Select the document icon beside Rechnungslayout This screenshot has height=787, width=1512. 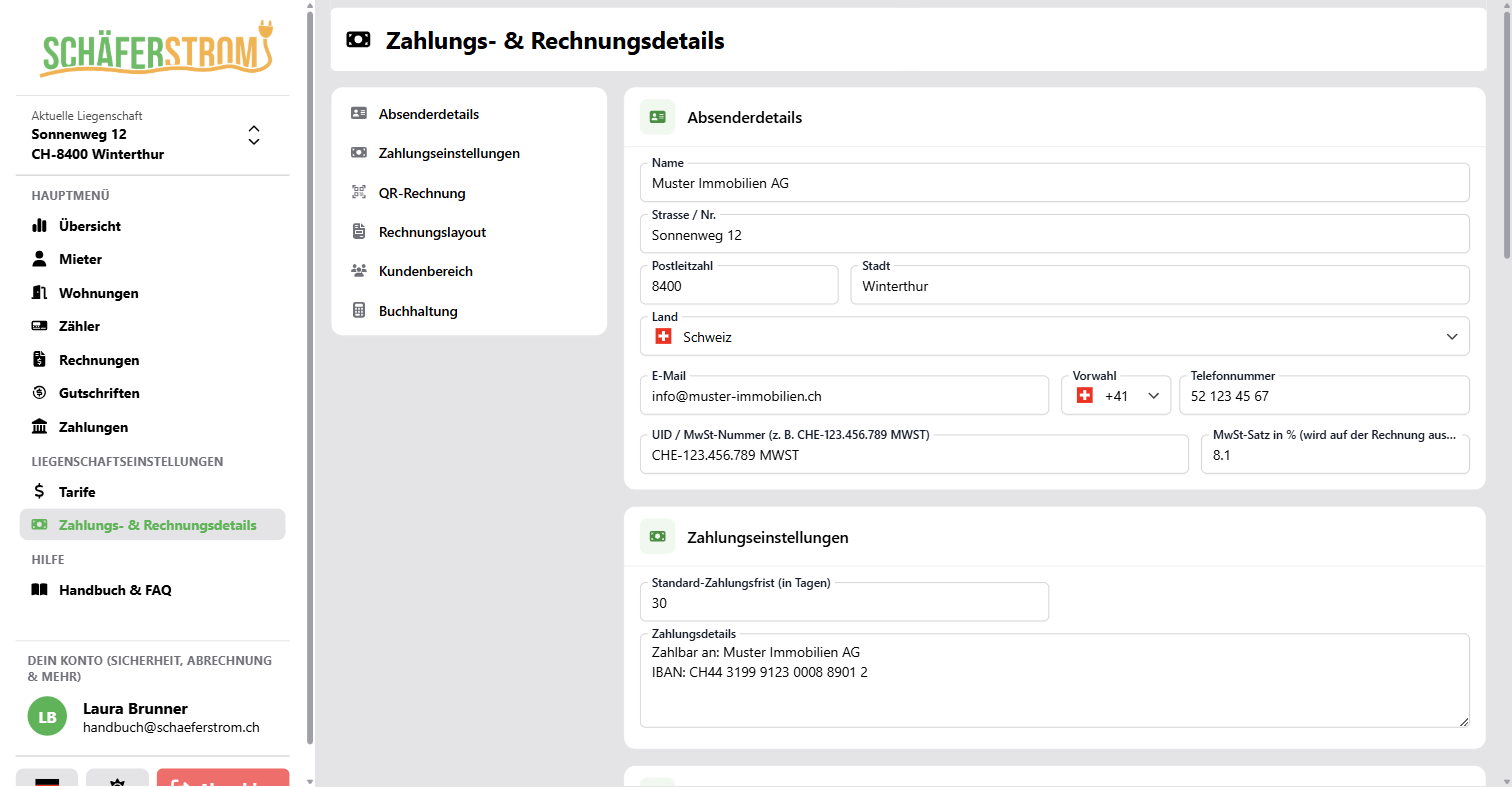tap(359, 232)
